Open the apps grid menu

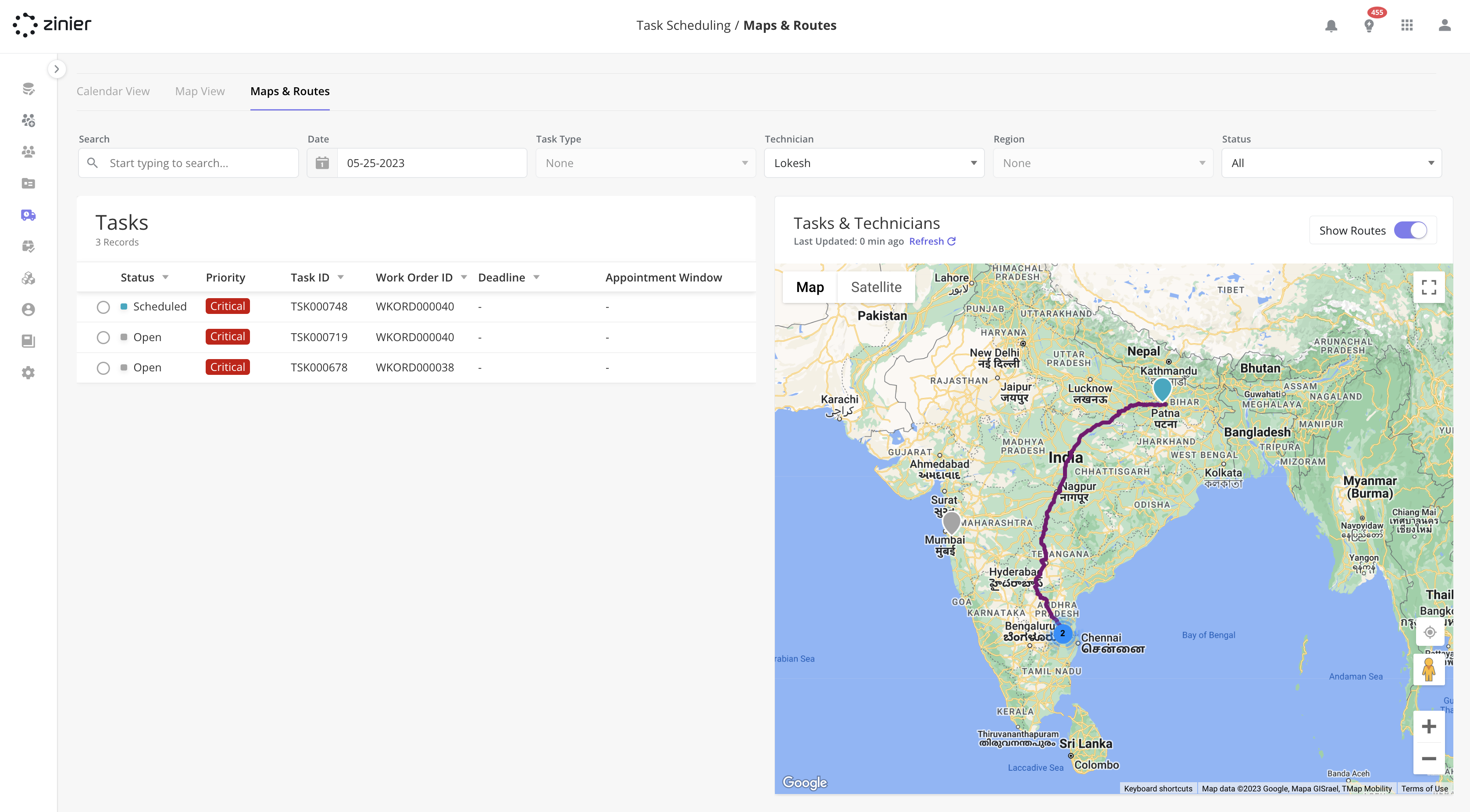pos(1407,26)
